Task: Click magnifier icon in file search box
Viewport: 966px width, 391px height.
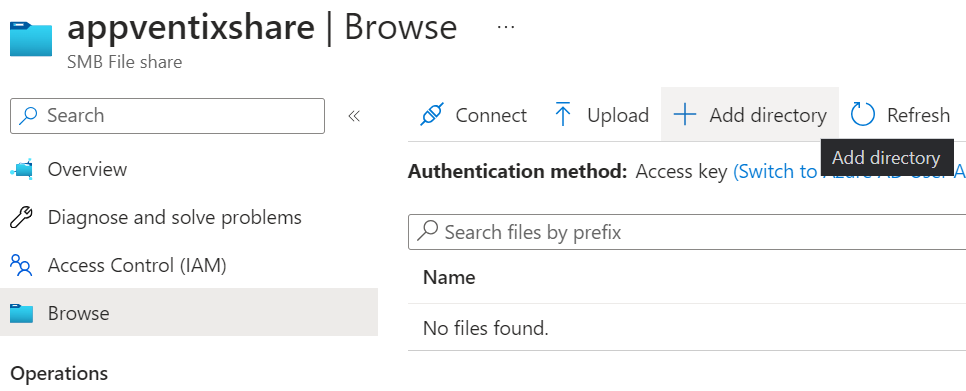Action: (428, 232)
